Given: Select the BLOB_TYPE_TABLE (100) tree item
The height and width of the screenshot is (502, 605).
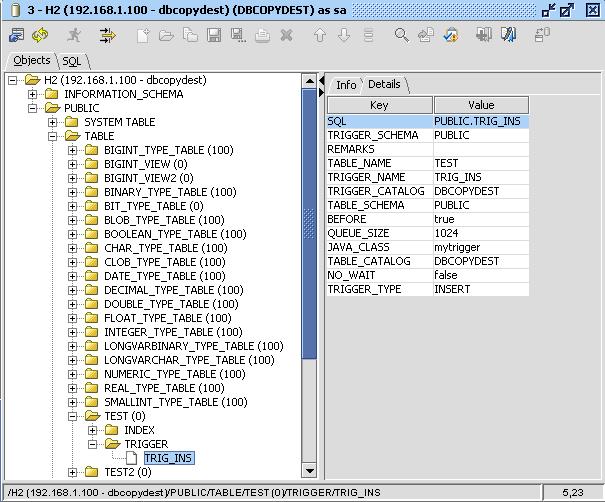Looking at the screenshot, I should click(x=164, y=220).
